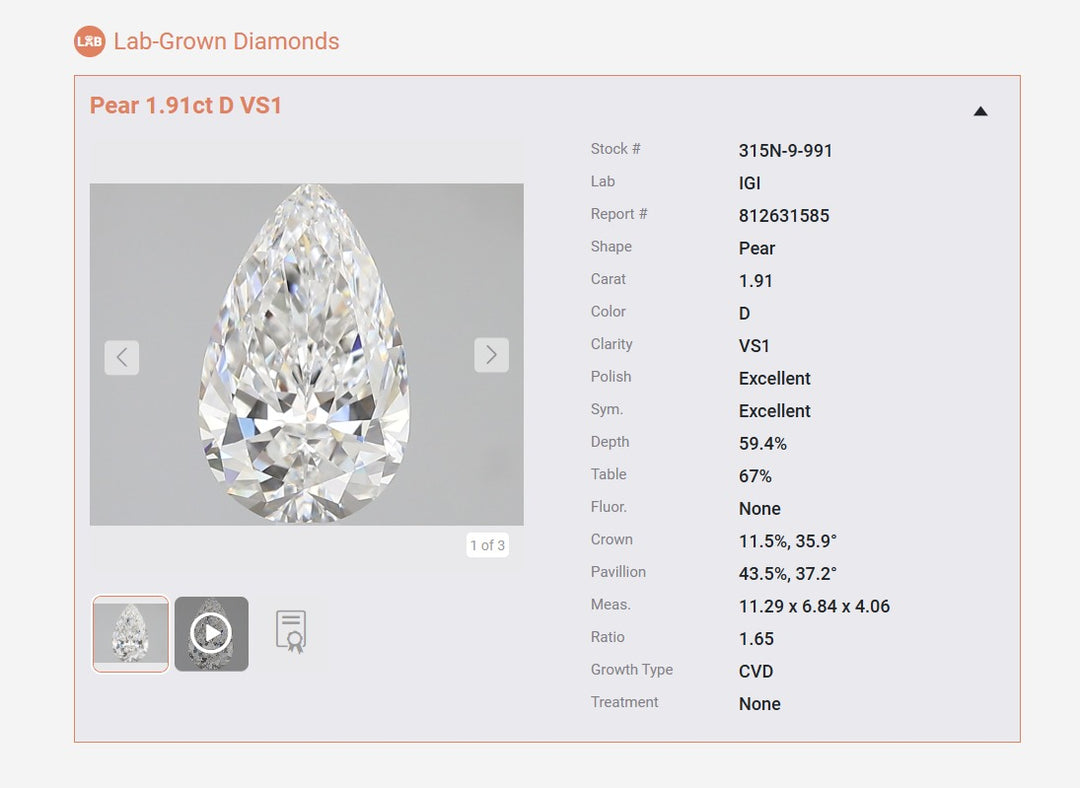Click the "1 of 3" image counter

(488, 546)
